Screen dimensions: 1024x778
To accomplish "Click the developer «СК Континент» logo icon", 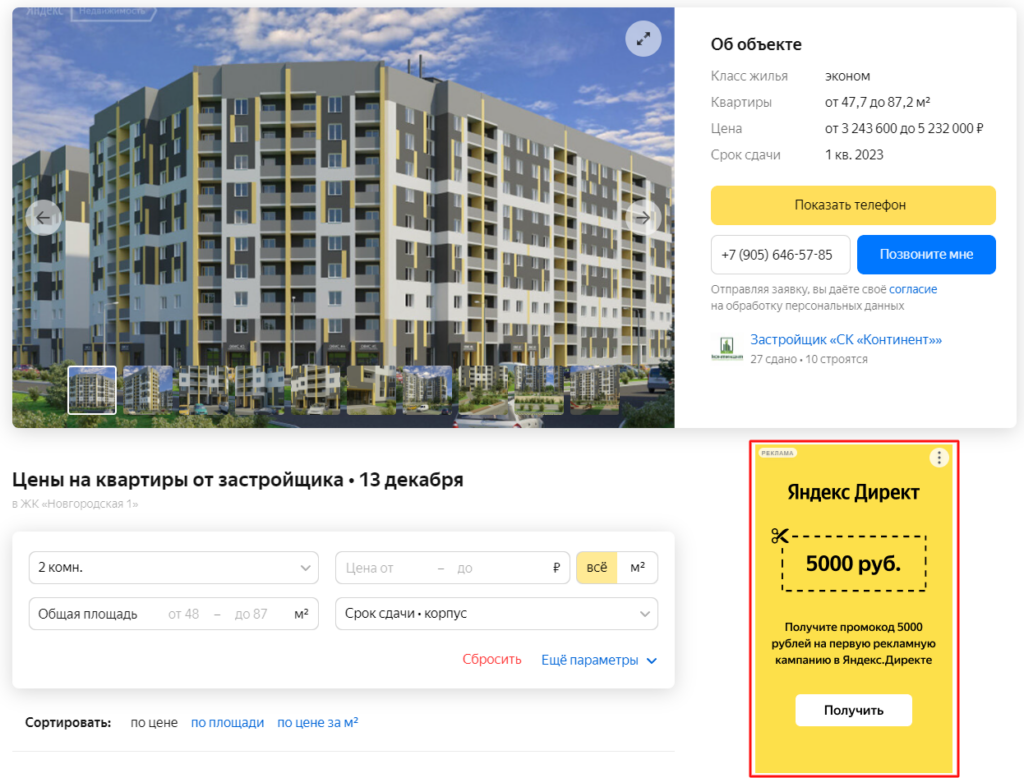I will click(727, 348).
